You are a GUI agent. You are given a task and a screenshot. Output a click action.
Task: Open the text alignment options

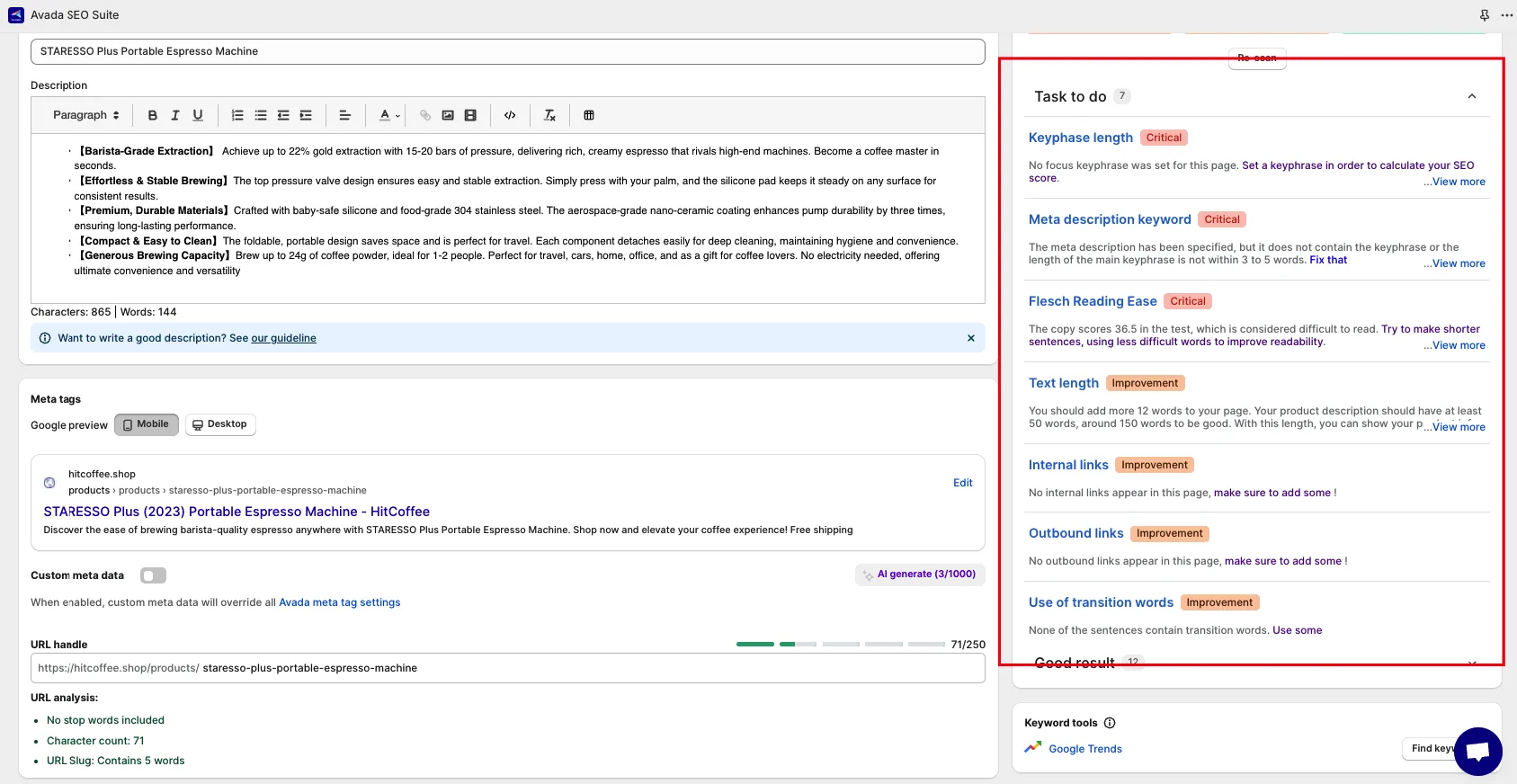pyautogui.click(x=344, y=115)
